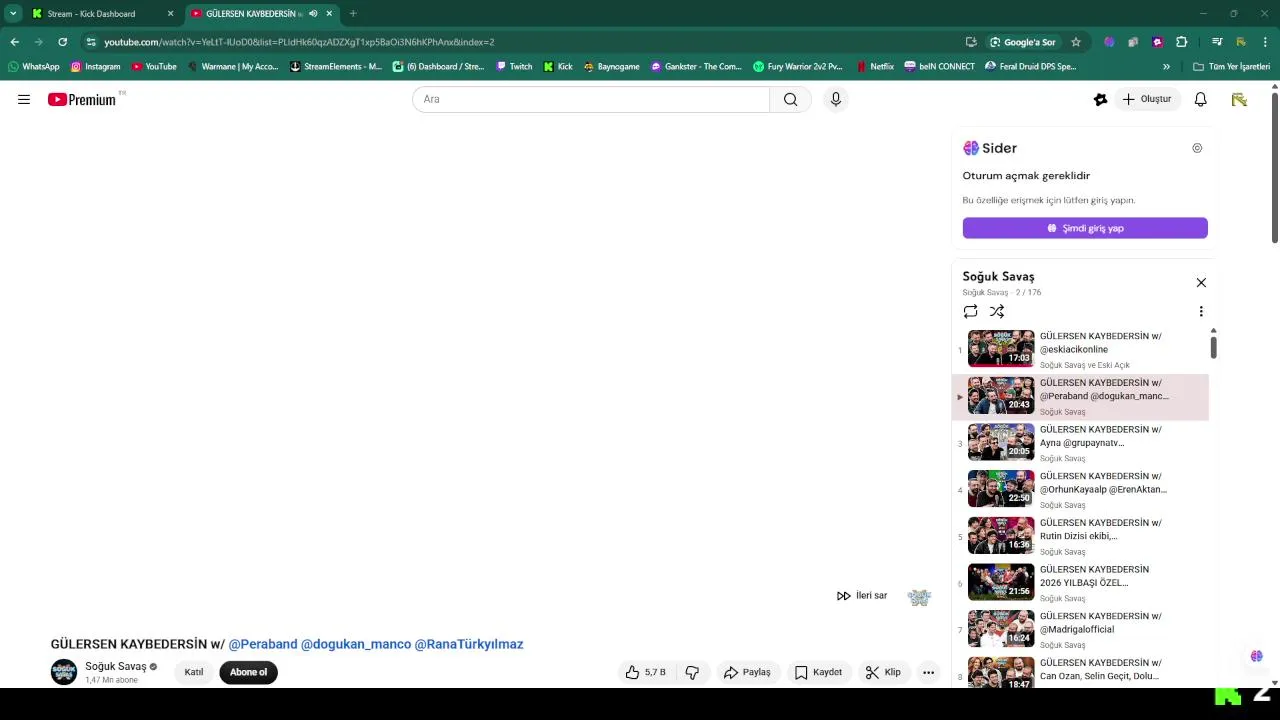The height and width of the screenshot is (720, 1280).
Task: Open @Peraband mention link in title
Action: (x=263, y=644)
